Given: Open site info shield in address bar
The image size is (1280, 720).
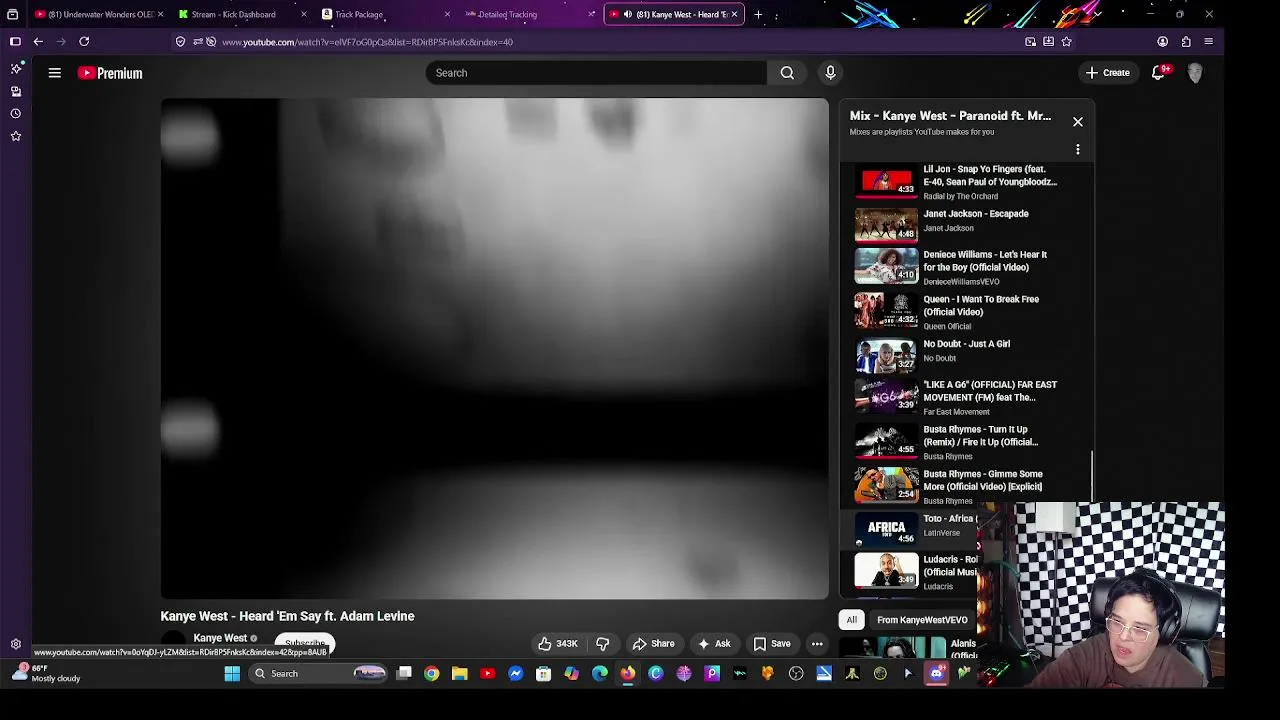Looking at the screenshot, I should [x=180, y=42].
